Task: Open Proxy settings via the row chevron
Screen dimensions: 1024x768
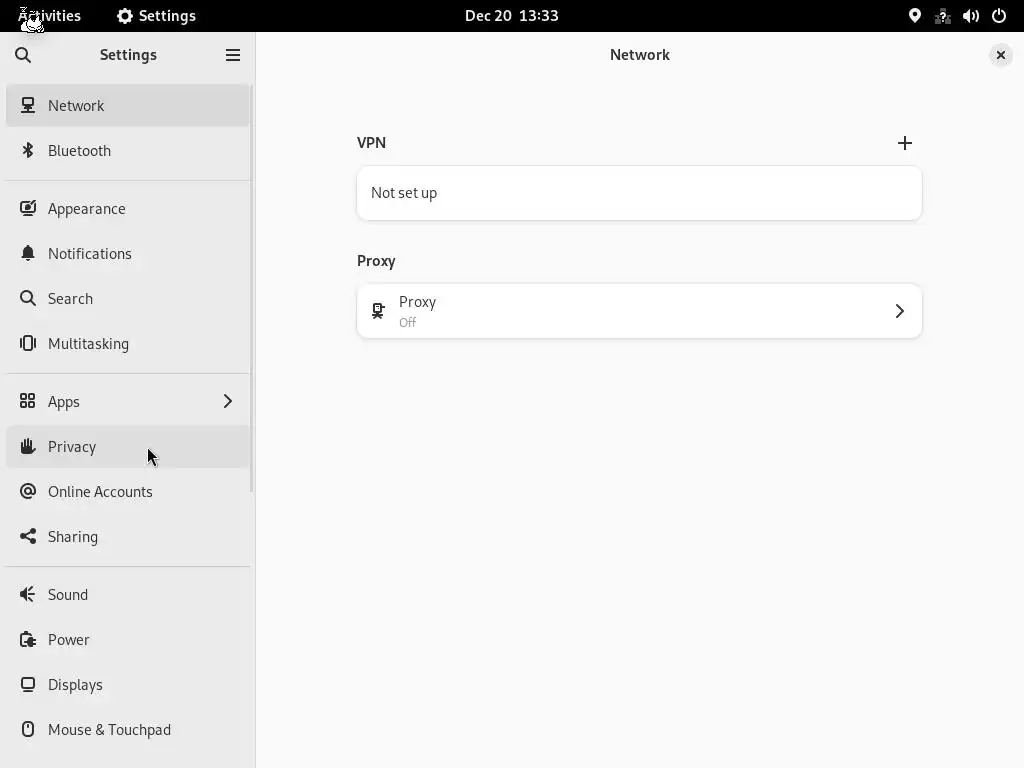Action: click(899, 311)
